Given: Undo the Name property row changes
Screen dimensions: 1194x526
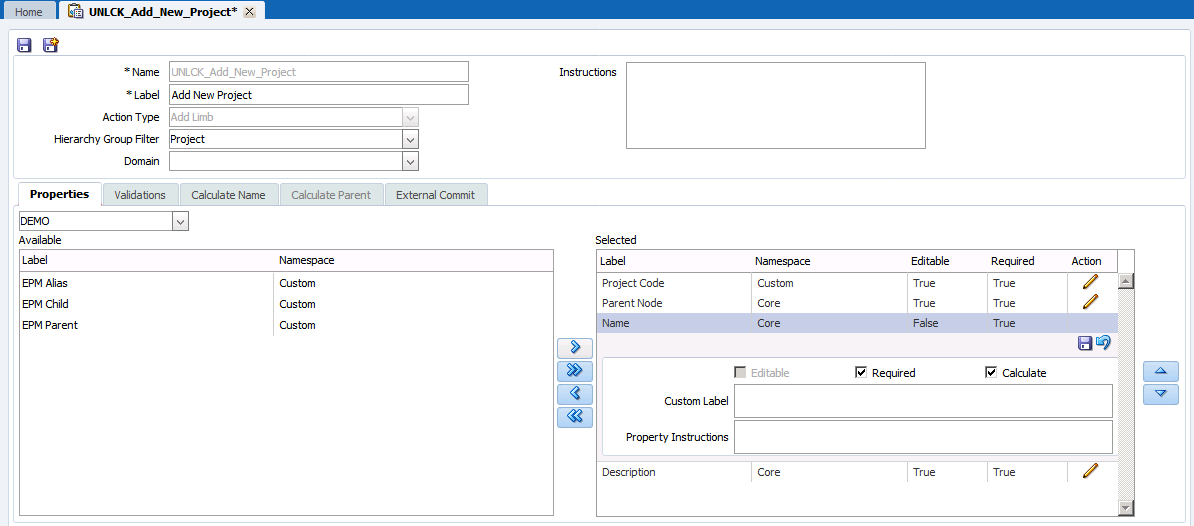Looking at the screenshot, I should [x=1103, y=343].
